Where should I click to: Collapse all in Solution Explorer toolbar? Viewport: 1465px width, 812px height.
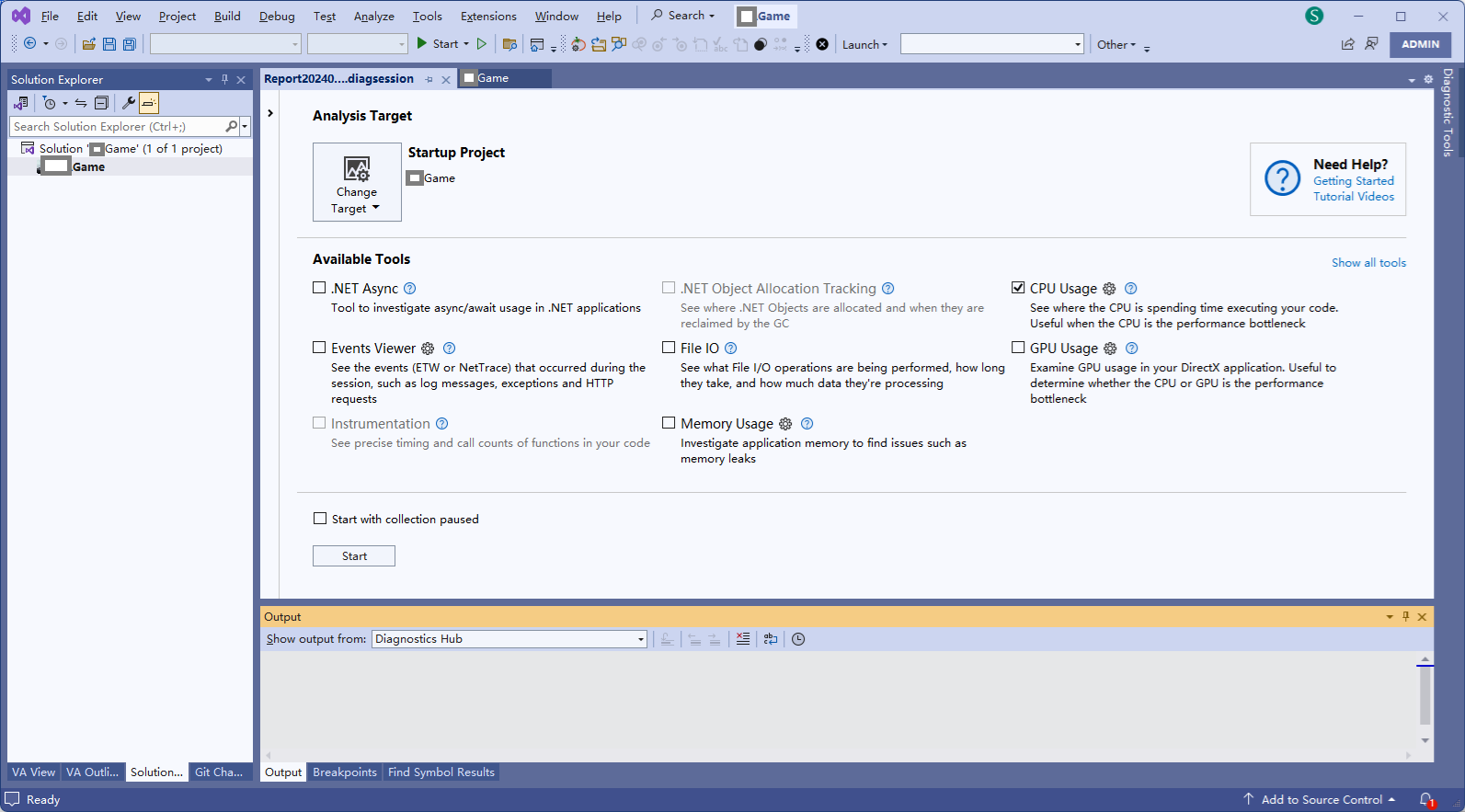coord(101,103)
